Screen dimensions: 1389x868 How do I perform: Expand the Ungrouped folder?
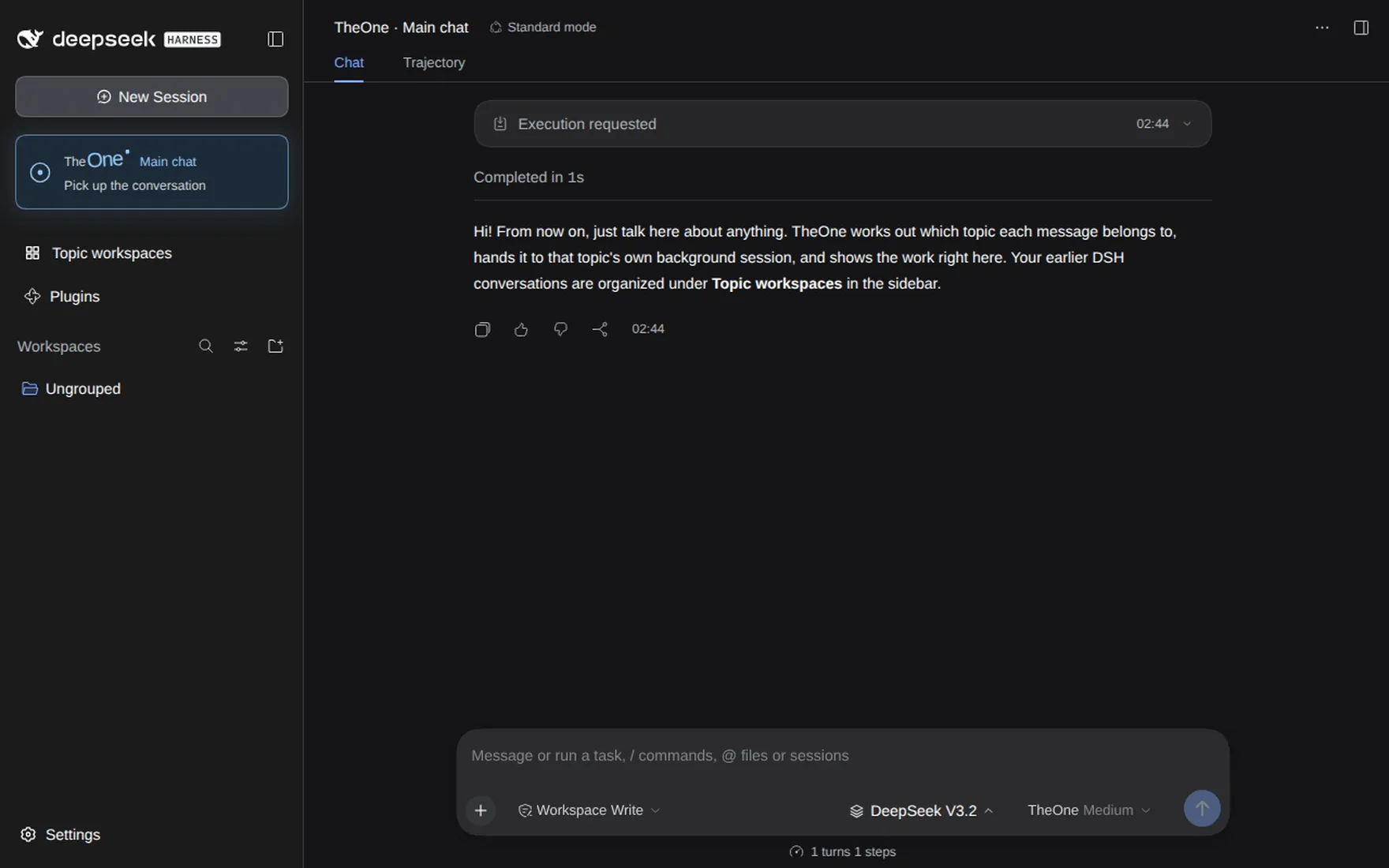click(x=71, y=389)
